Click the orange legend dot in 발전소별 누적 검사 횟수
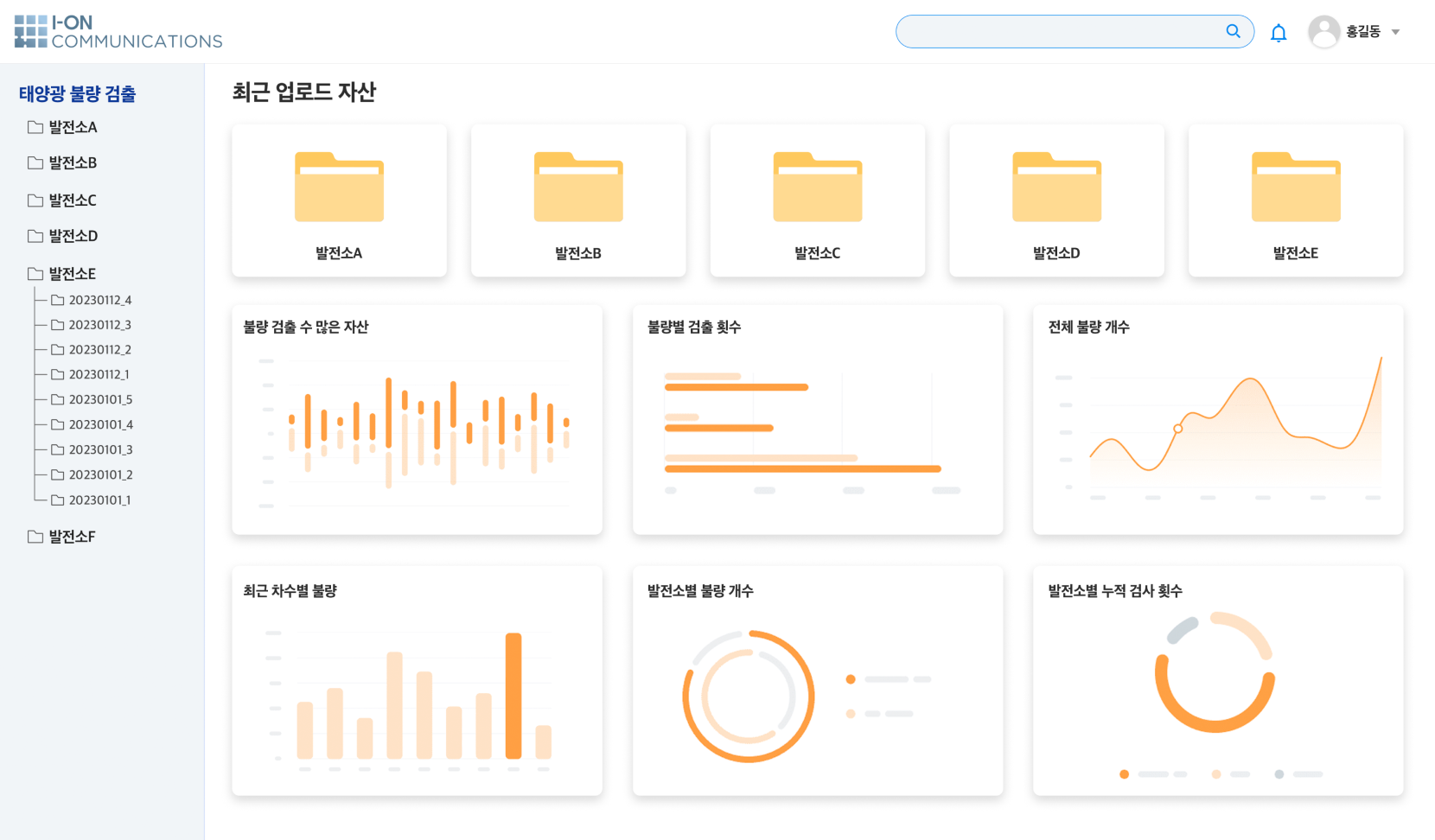The width and height of the screenshot is (1435, 840). (1124, 774)
